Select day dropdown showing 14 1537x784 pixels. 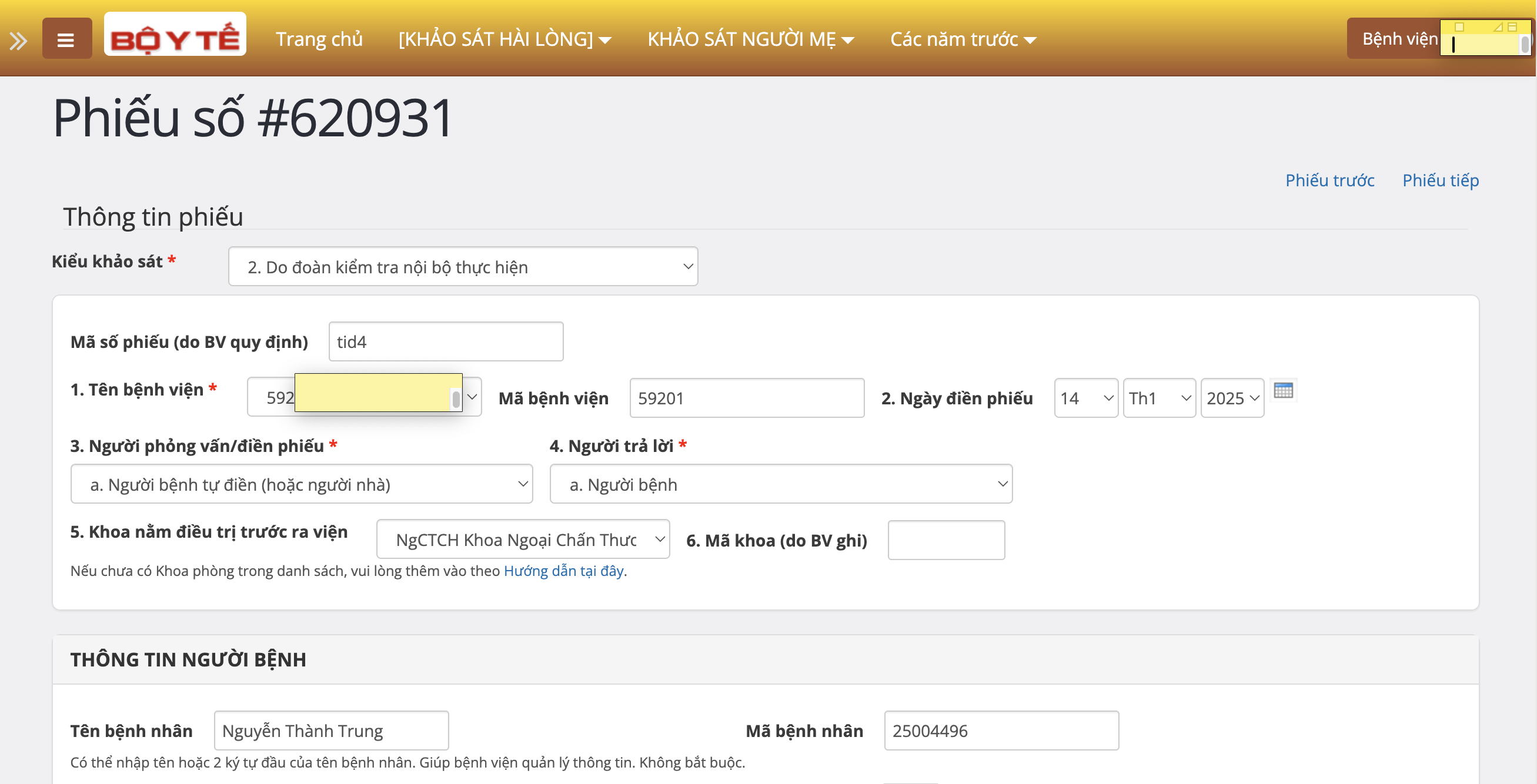coord(1085,398)
